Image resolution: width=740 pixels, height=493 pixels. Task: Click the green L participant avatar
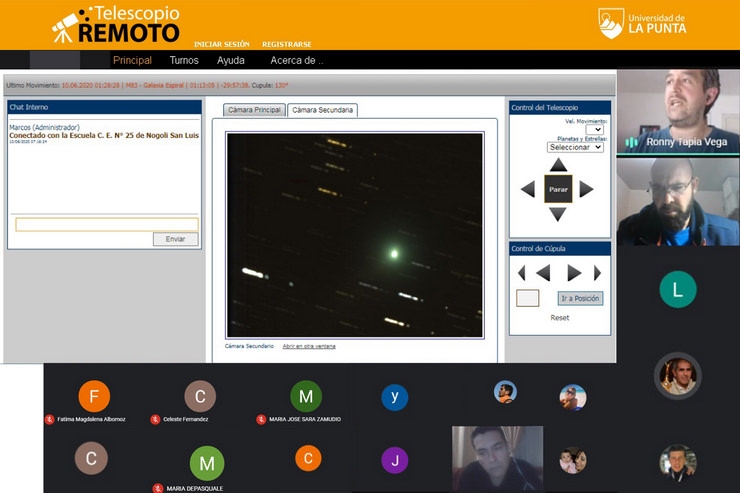coord(678,289)
